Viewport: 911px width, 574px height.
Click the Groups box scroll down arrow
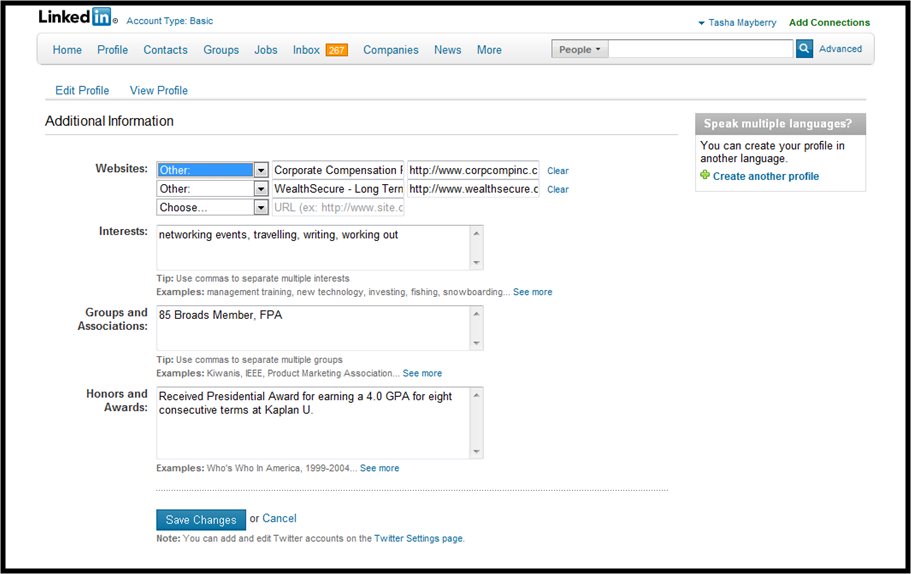(x=476, y=343)
